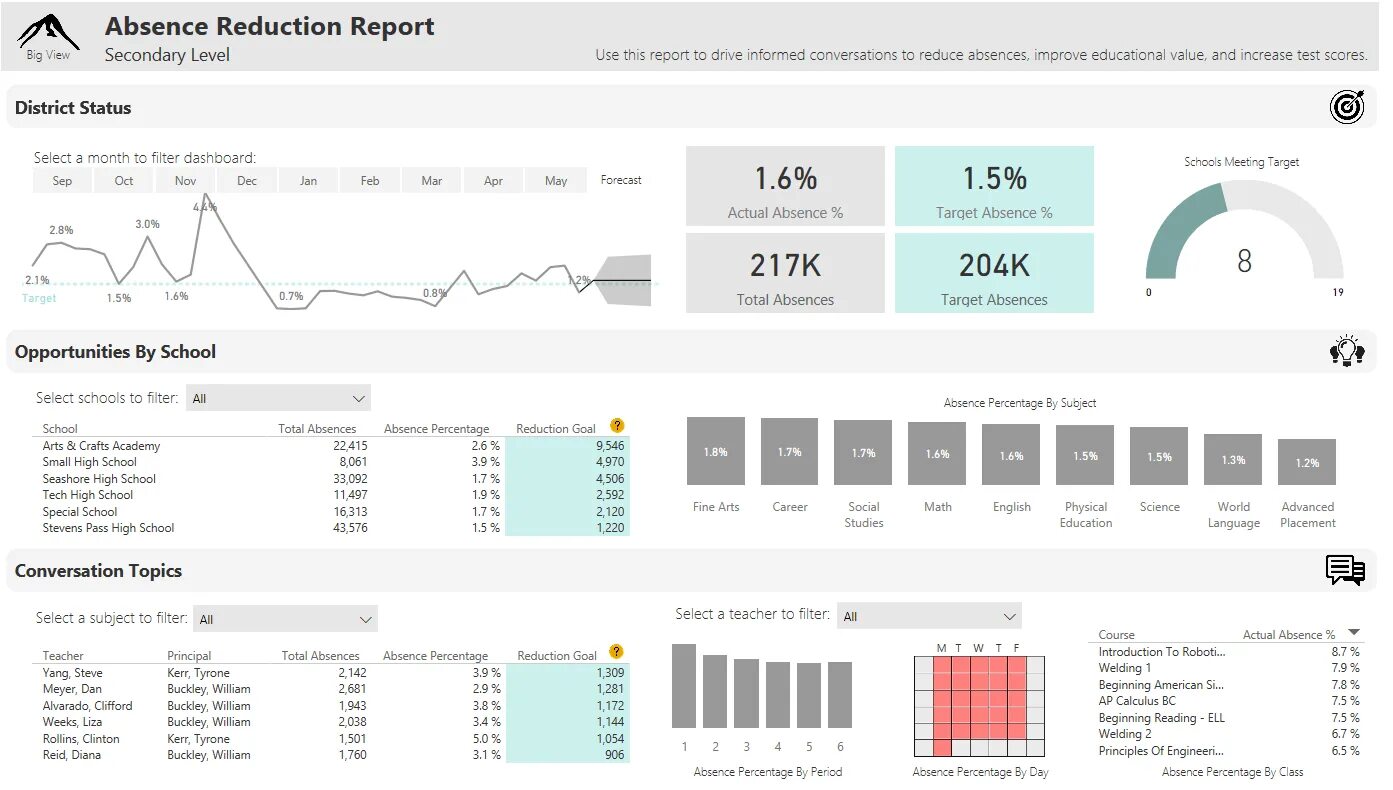Click the forecast shaded area on line chart
Image resolution: width=1393 pixels, height=790 pixels.
point(622,280)
